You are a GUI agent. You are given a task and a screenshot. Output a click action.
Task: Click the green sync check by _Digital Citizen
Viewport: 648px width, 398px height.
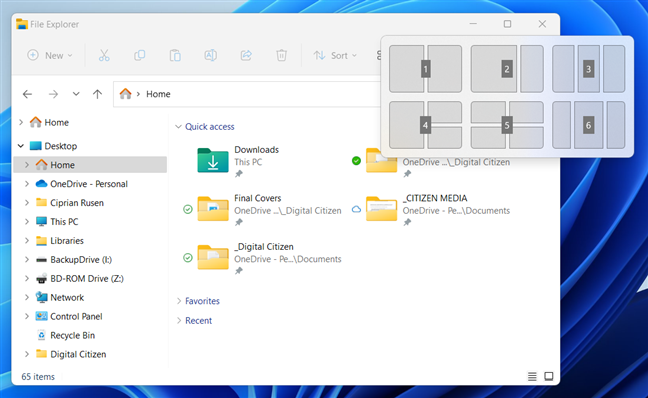pos(188,258)
